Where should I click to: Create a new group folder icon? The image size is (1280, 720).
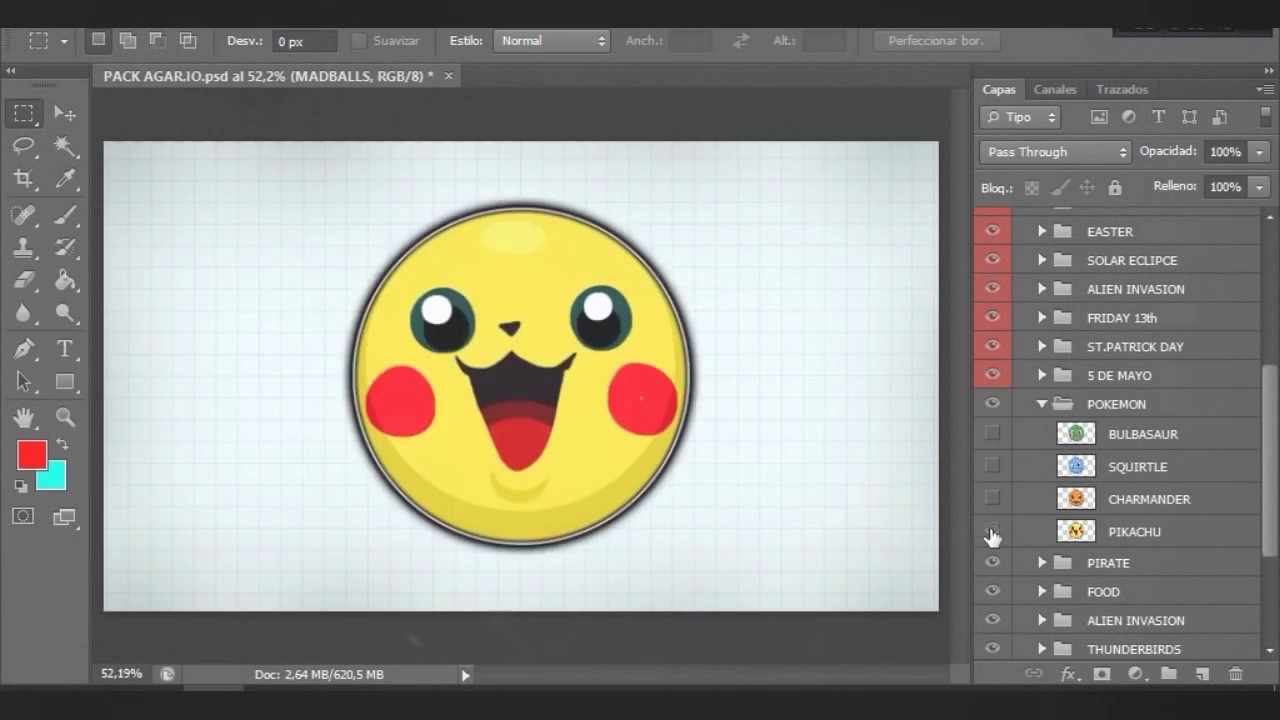tap(1168, 674)
